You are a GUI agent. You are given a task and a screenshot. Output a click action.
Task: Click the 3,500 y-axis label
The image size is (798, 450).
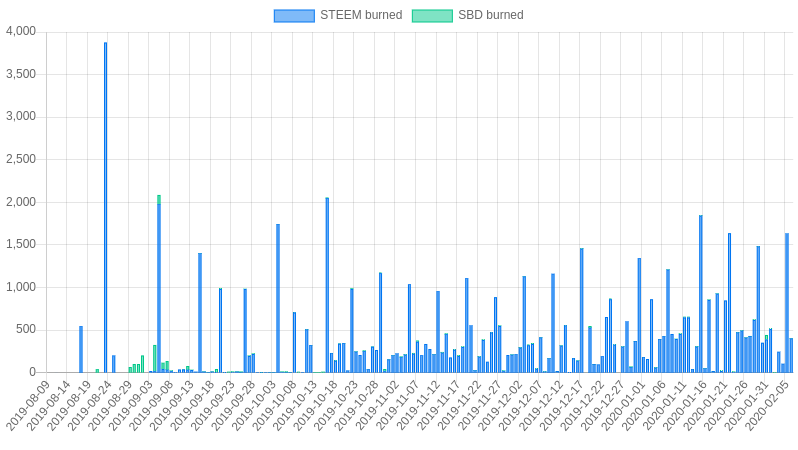pos(21,74)
